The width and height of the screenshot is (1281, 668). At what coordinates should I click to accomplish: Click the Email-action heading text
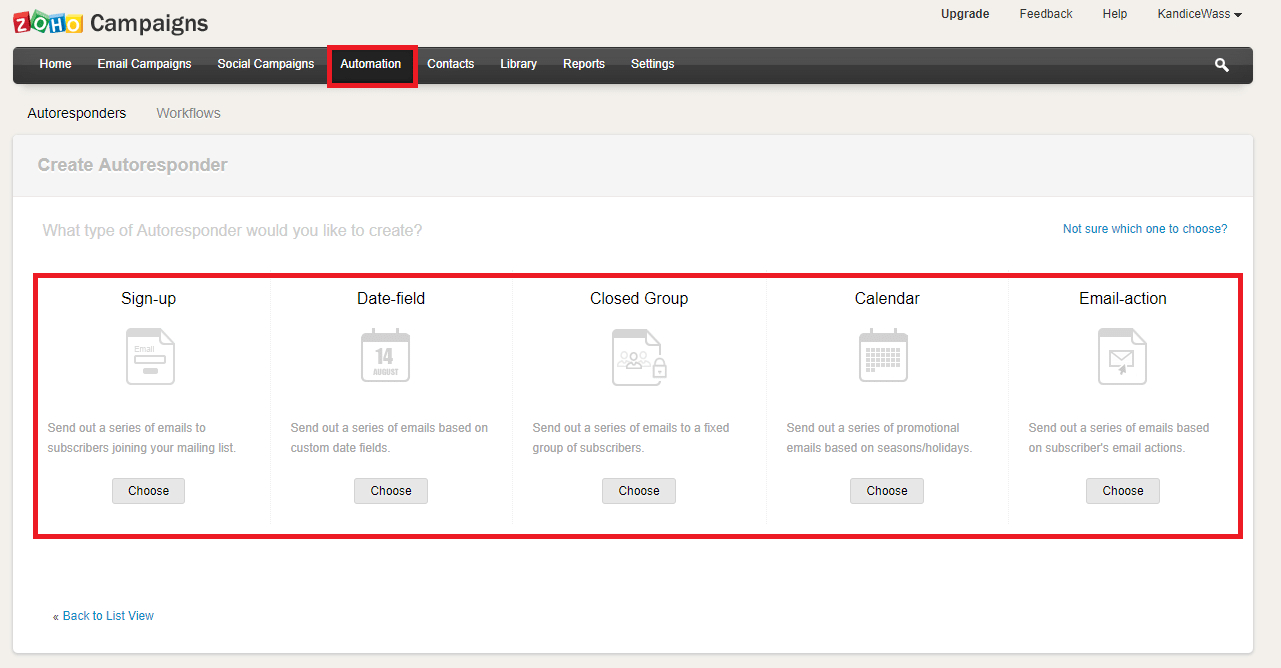coord(1123,298)
